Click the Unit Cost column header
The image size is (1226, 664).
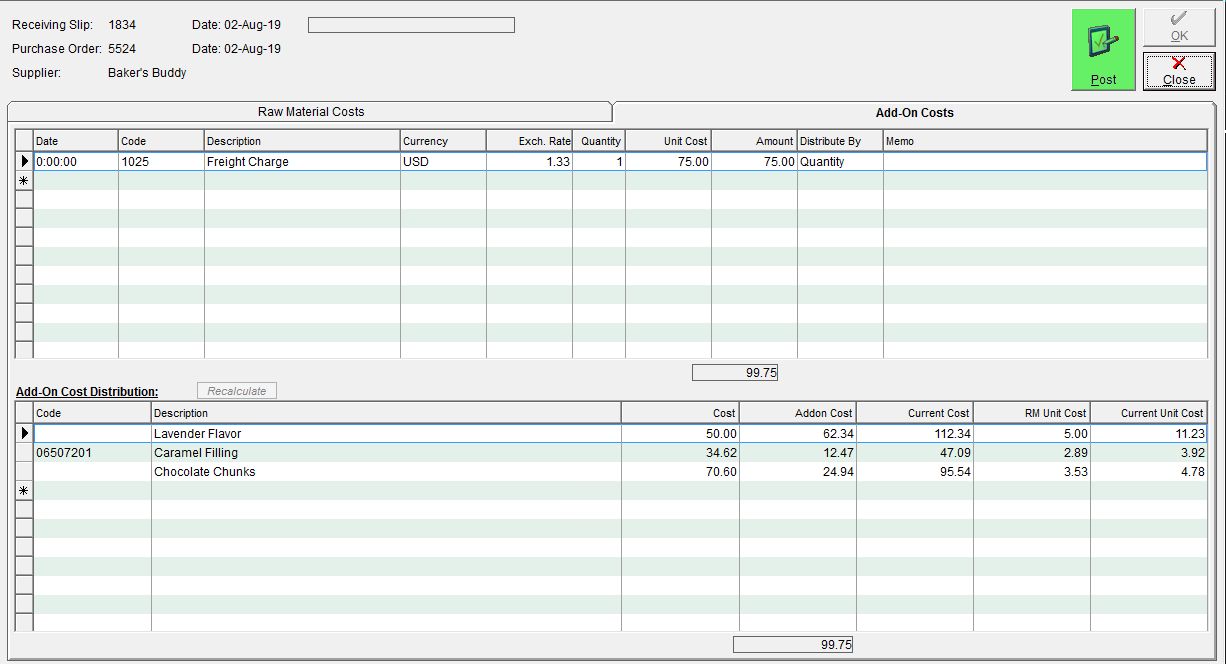tap(668, 141)
